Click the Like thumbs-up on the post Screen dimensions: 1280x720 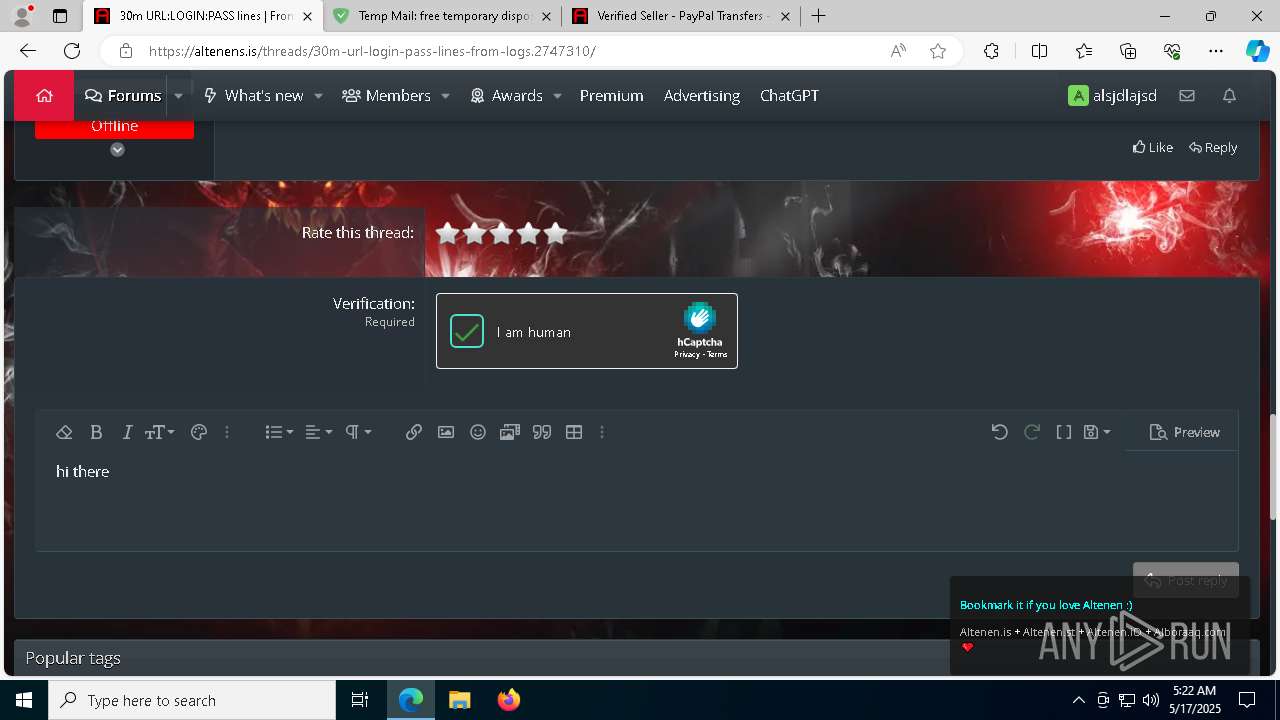(x=1153, y=147)
